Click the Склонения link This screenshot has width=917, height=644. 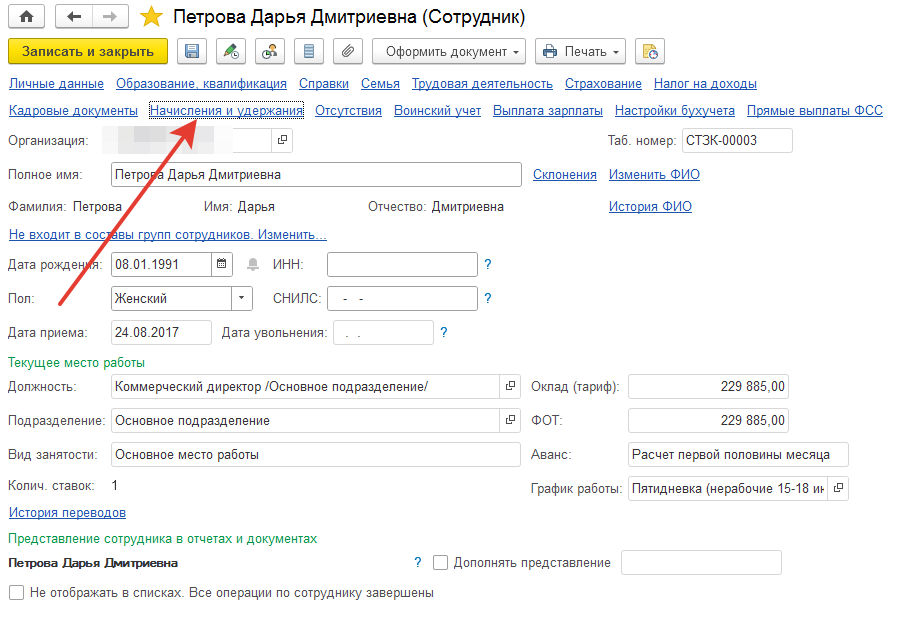(564, 174)
